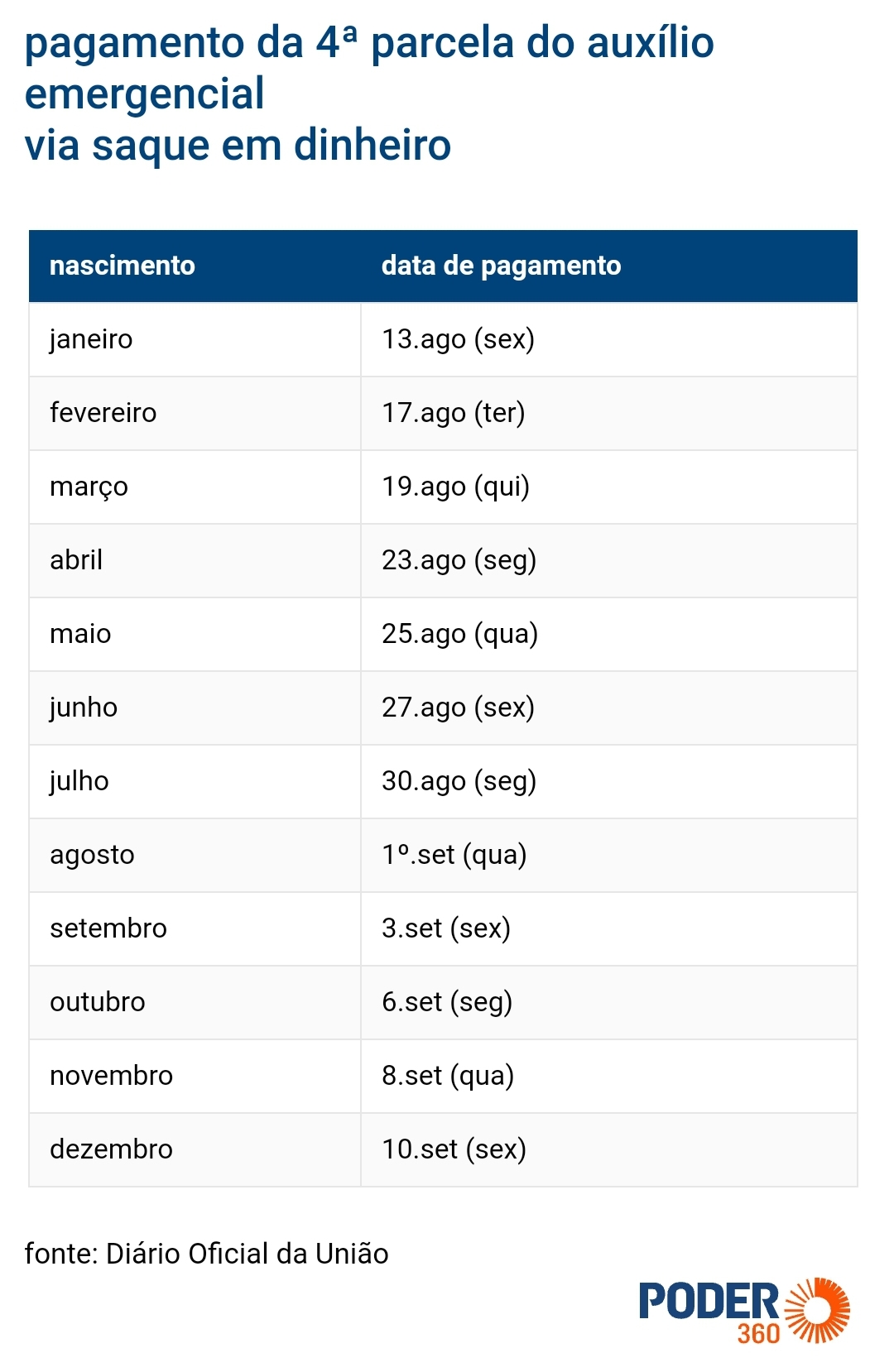
Task: Click the 'janeiro' row cell
Action: pyautogui.click(x=195, y=339)
